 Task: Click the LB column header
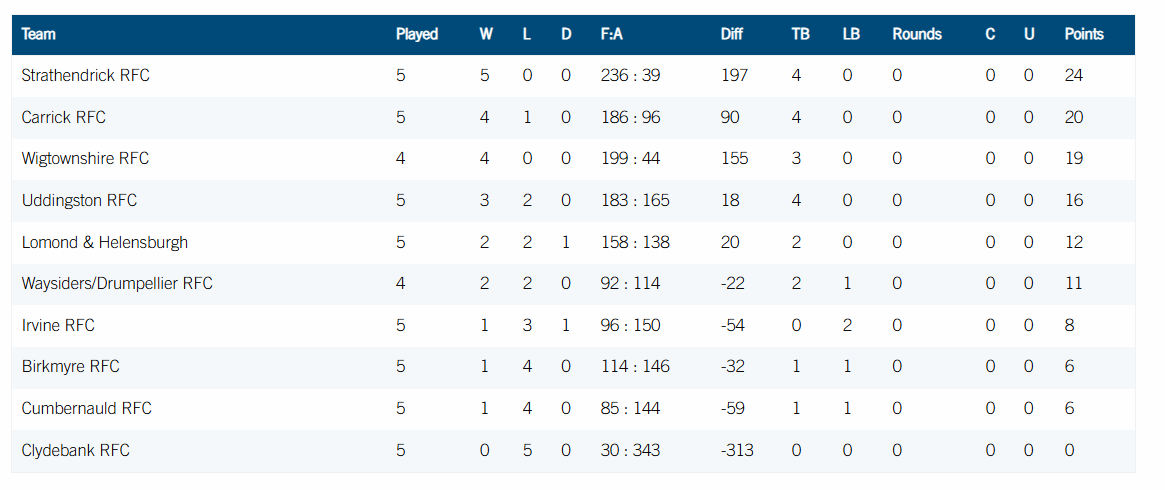[x=851, y=34]
